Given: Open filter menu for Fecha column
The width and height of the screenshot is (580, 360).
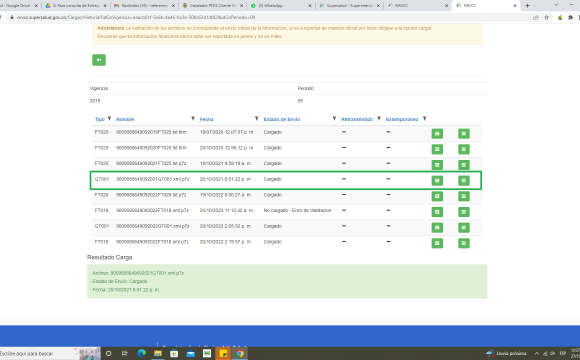Looking at the screenshot, I should [x=256, y=119].
